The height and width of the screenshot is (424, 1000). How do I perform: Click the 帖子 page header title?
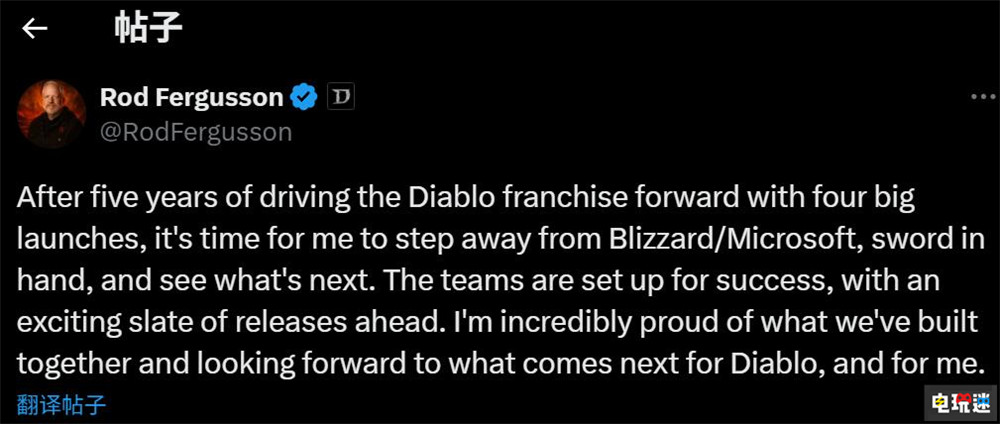(x=149, y=28)
